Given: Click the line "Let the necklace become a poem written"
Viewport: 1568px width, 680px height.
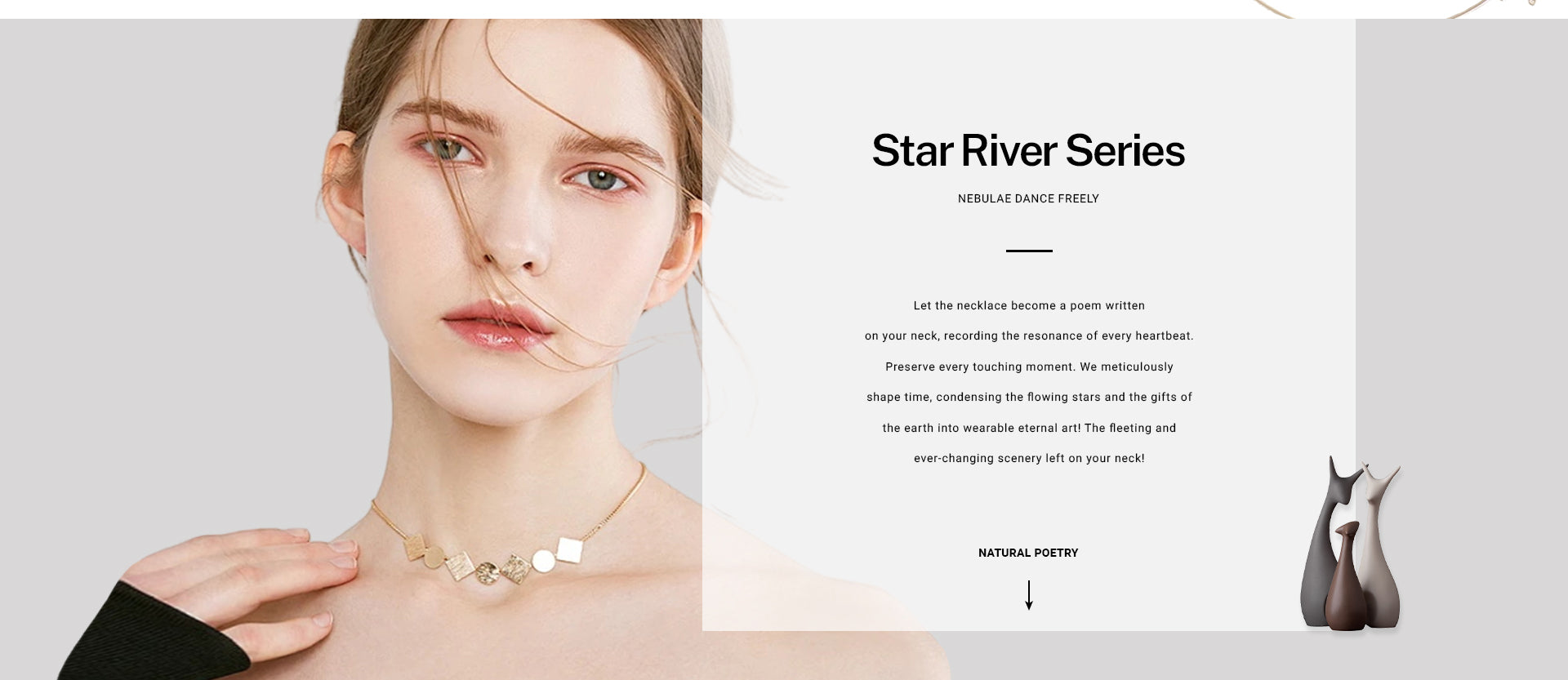Looking at the screenshot, I should 1029,305.
